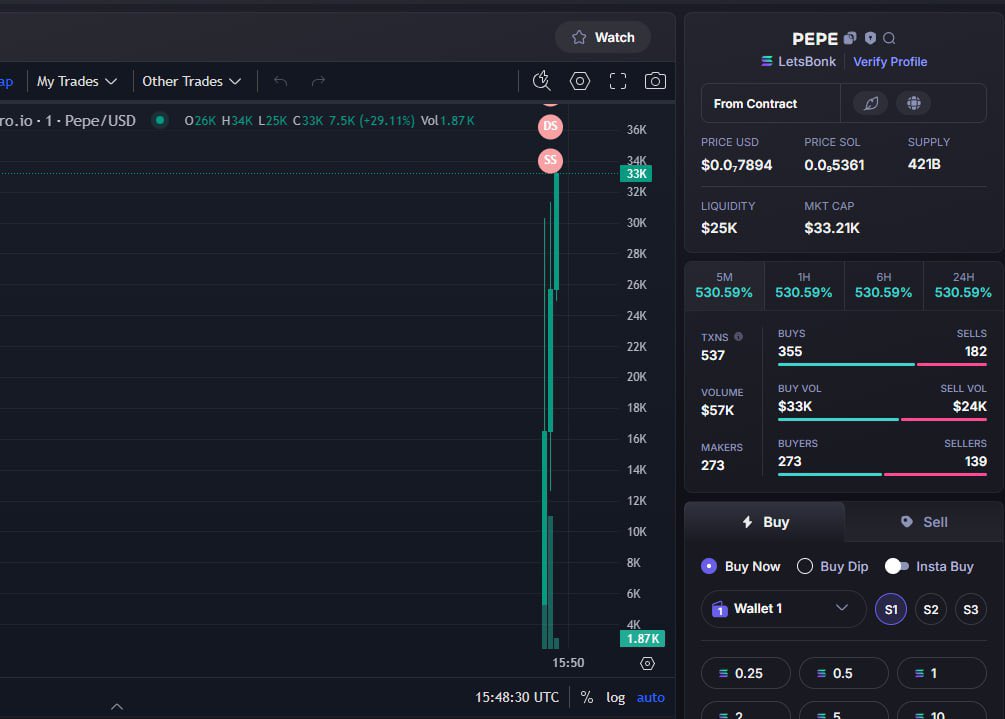1005x719 pixels.
Task: Click the MAKERS value 273
Action: coord(713,465)
